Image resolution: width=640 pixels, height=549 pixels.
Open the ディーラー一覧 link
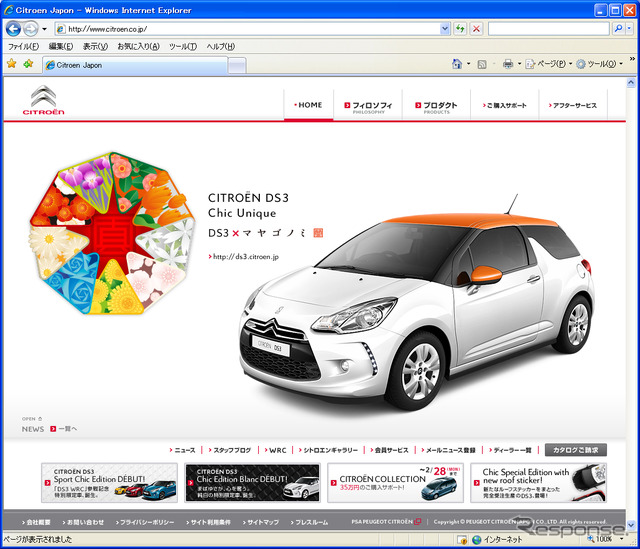(510, 450)
